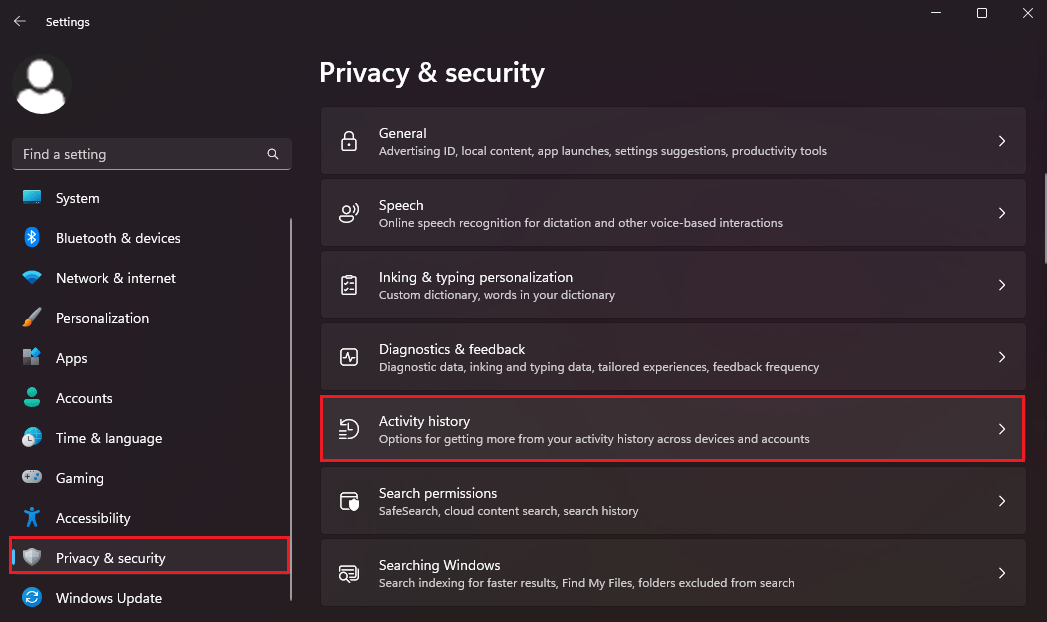The height and width of the screenshot is (622, 1047).
Task: Select Personalization in sidebar
Action: (150, 318)
